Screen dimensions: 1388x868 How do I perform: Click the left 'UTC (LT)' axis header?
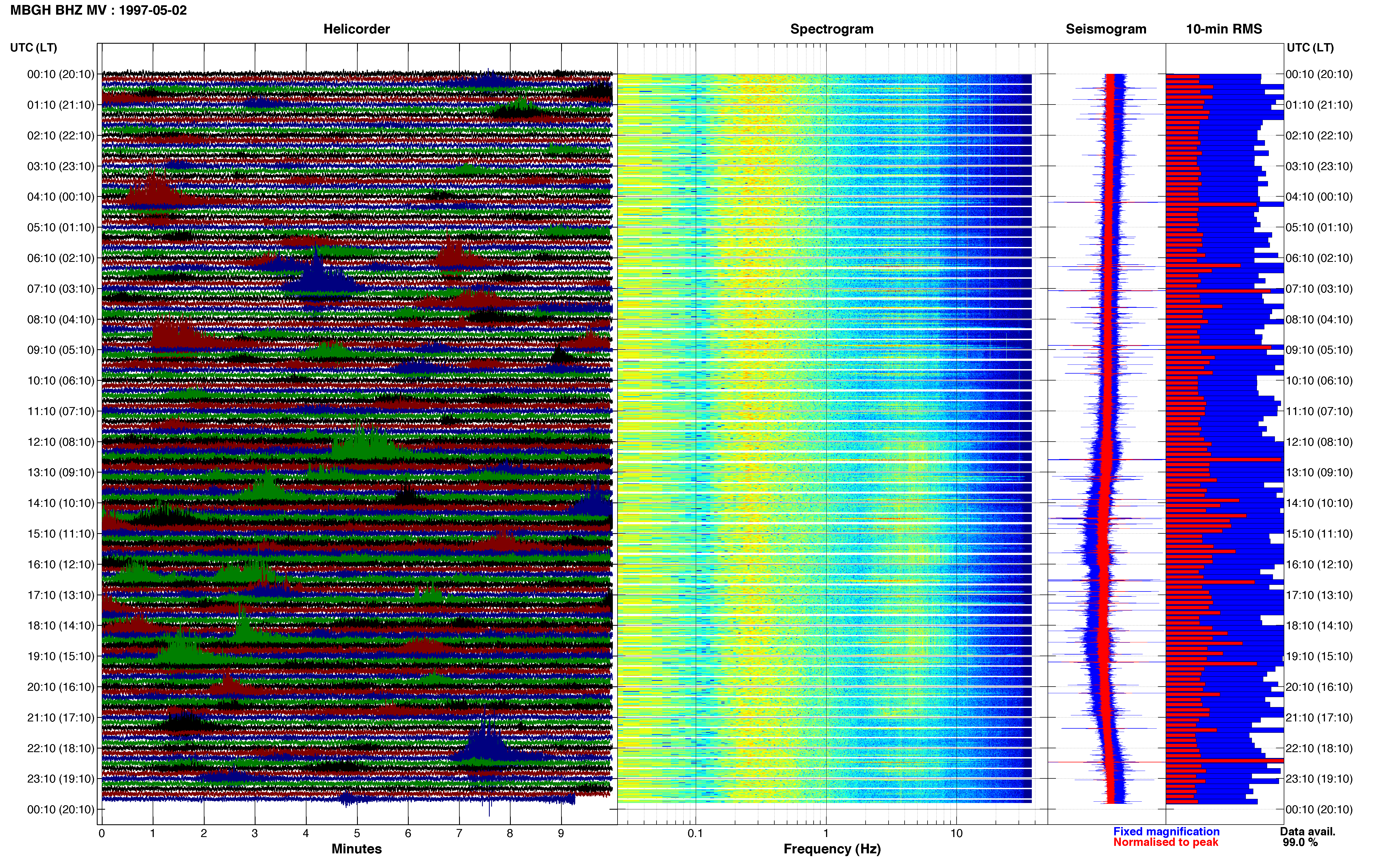pyautogui.click(x=33, y=48)
